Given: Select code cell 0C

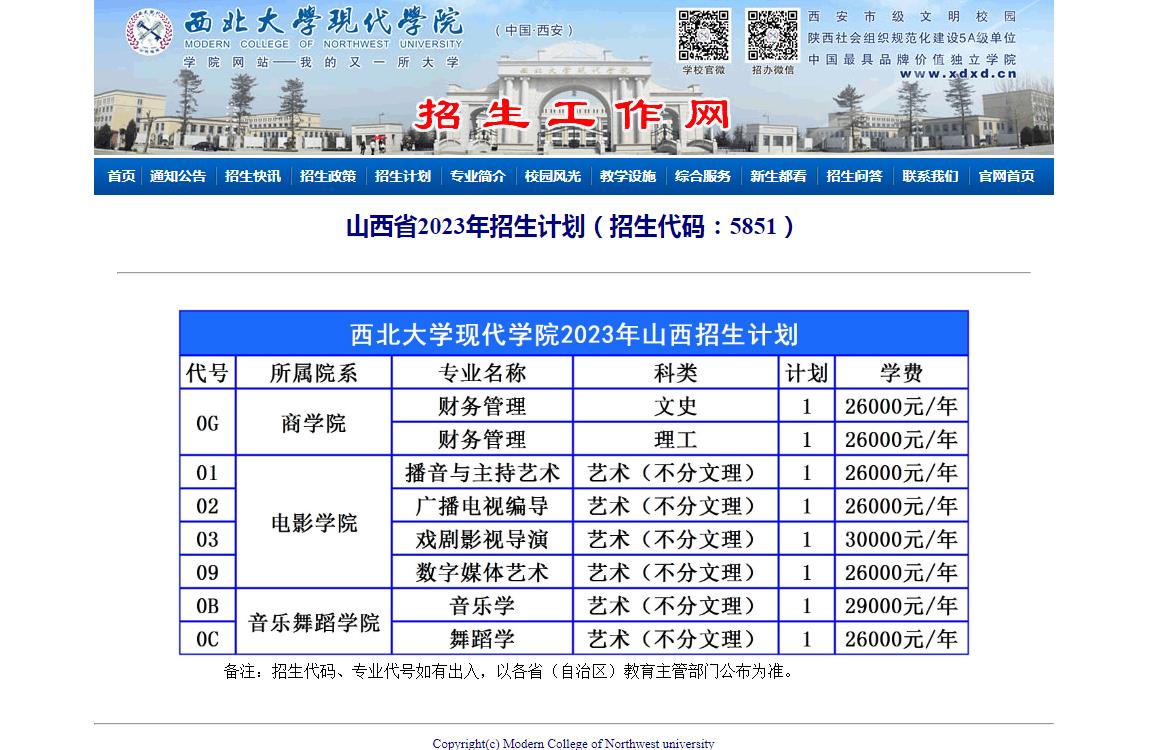Looking at the screenshot, I should 208,639.
